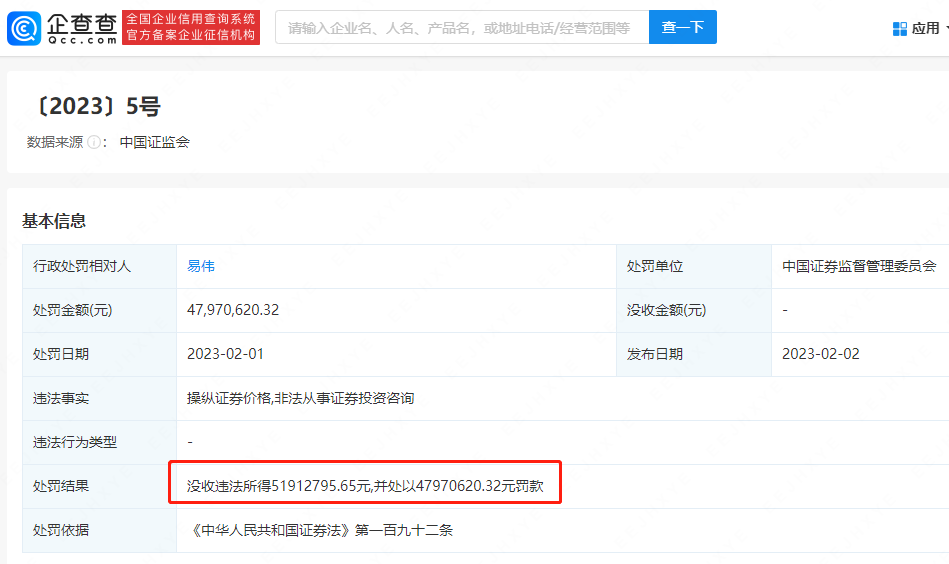Click the 处罚结果 label cell
The image size is (949, 564).
tap(99, 486)
